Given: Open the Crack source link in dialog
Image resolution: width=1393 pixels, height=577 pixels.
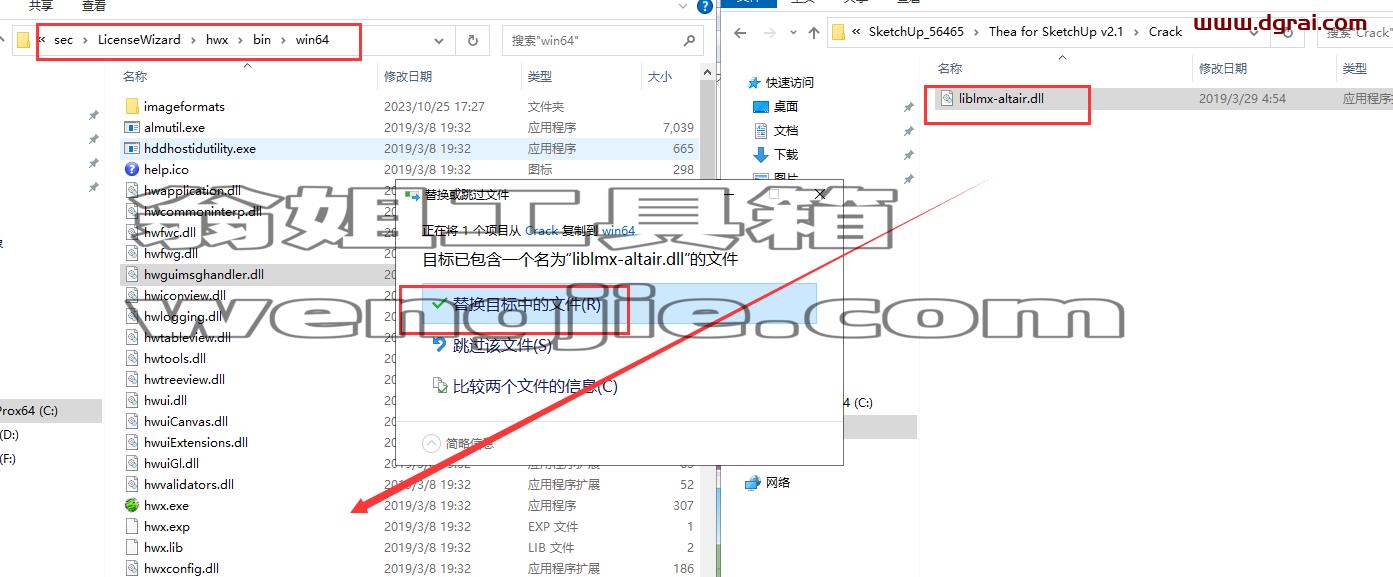Looking at the screenshot, I should click(x=541, y=230).
